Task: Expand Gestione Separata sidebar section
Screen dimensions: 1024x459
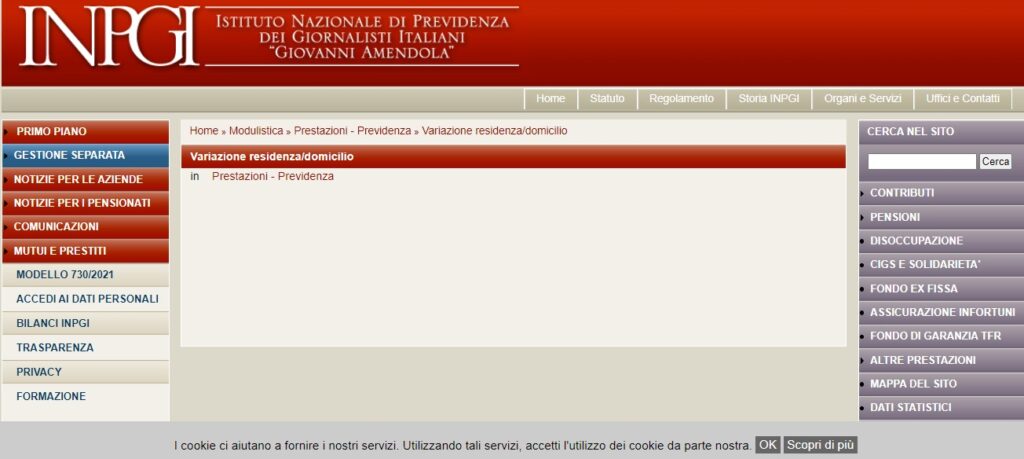Action: pos(69,155)
